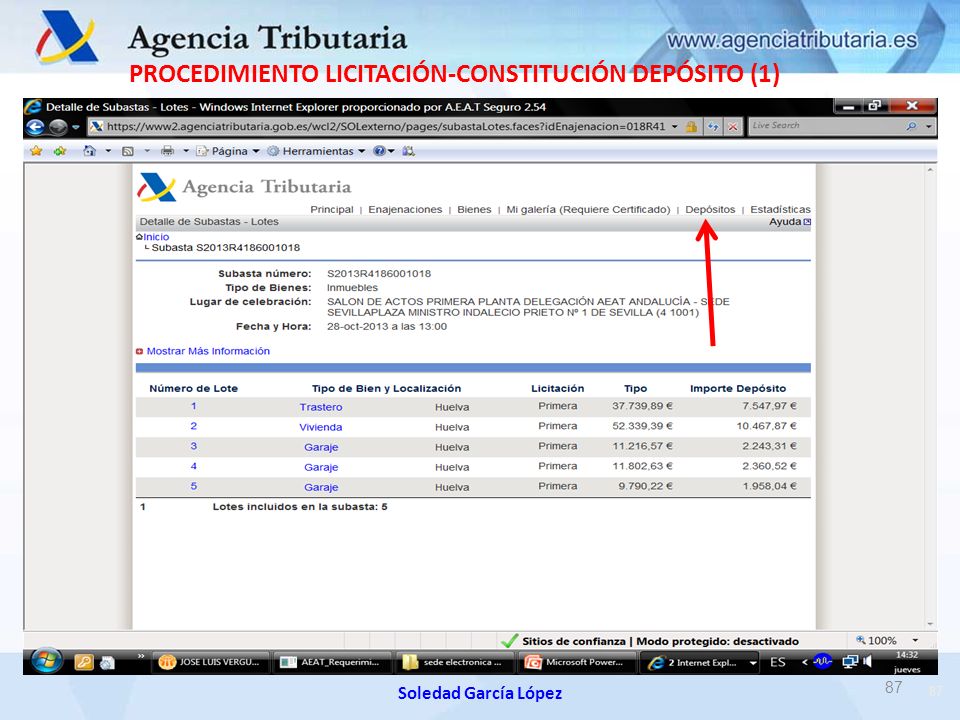Screen dimensions: 960x720
Task: Click the Add to Favorites icon
Action: [59, 151]
